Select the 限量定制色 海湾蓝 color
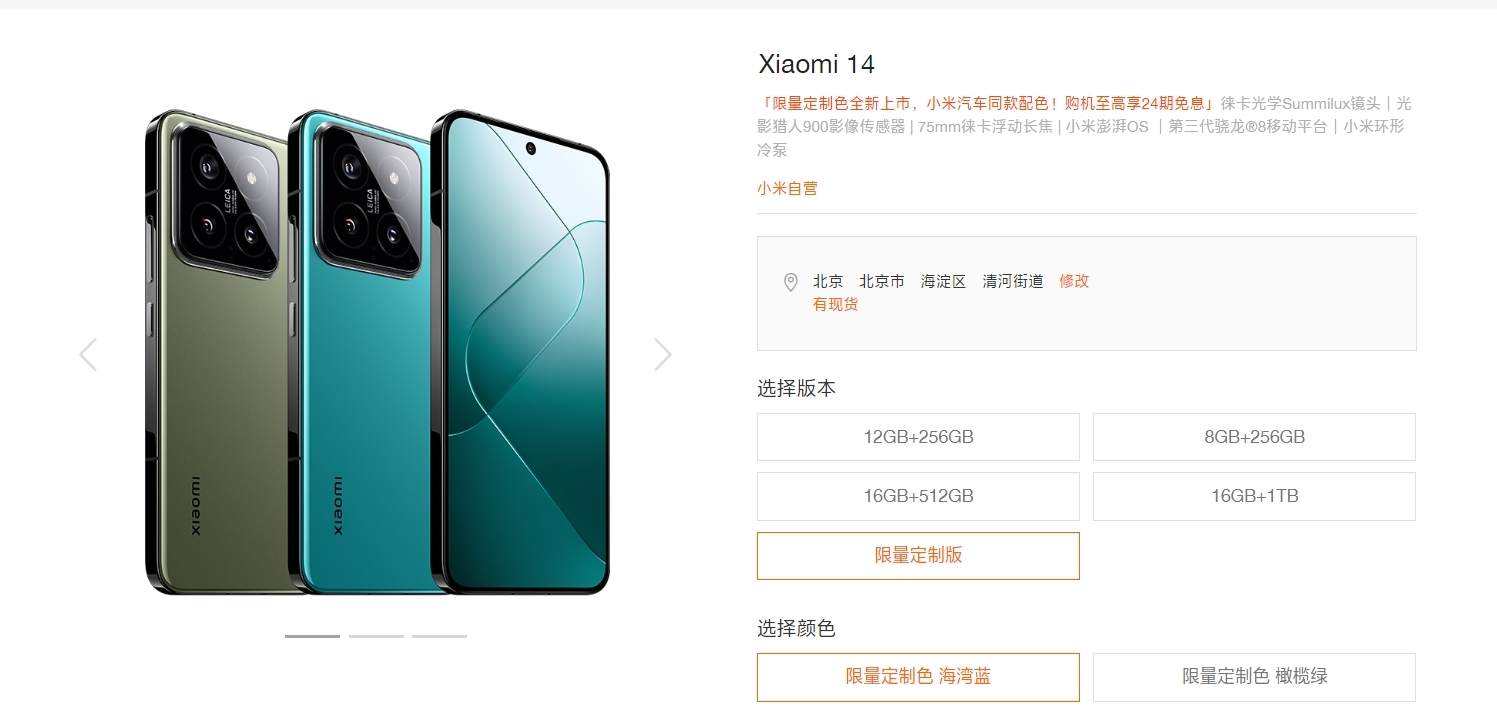 pos(918,677)
